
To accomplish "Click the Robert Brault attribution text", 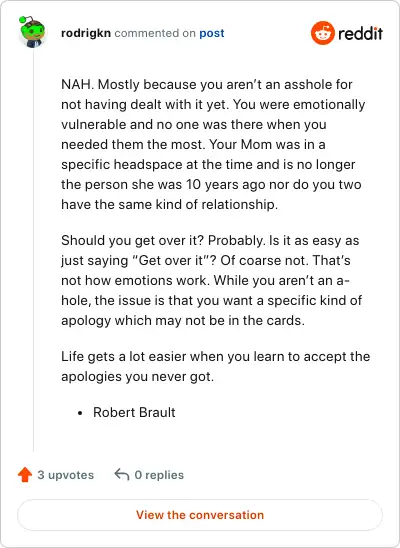I will coord(134,412).
